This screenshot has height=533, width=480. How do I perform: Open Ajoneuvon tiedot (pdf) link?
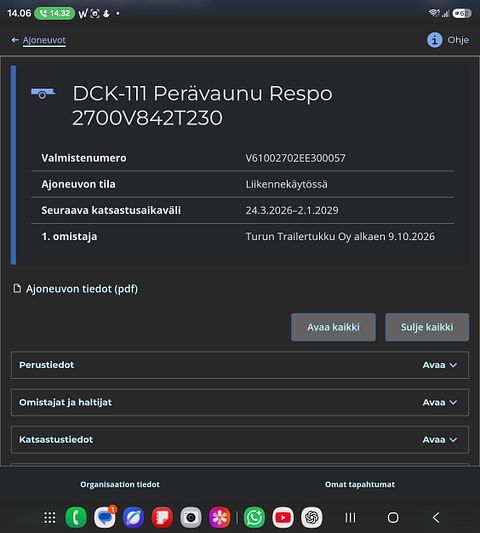82,289
